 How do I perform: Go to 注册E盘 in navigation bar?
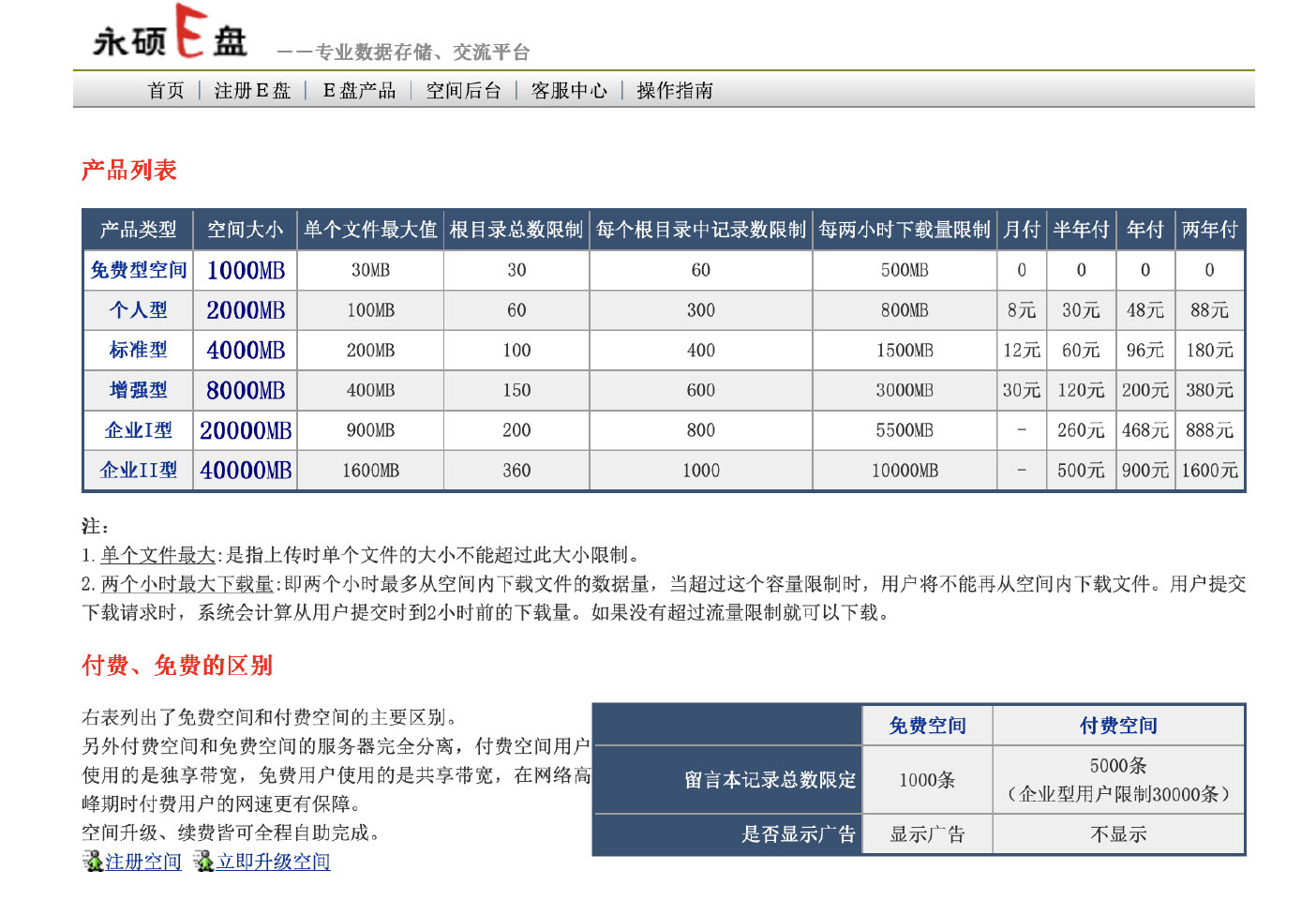coord(252,91)
